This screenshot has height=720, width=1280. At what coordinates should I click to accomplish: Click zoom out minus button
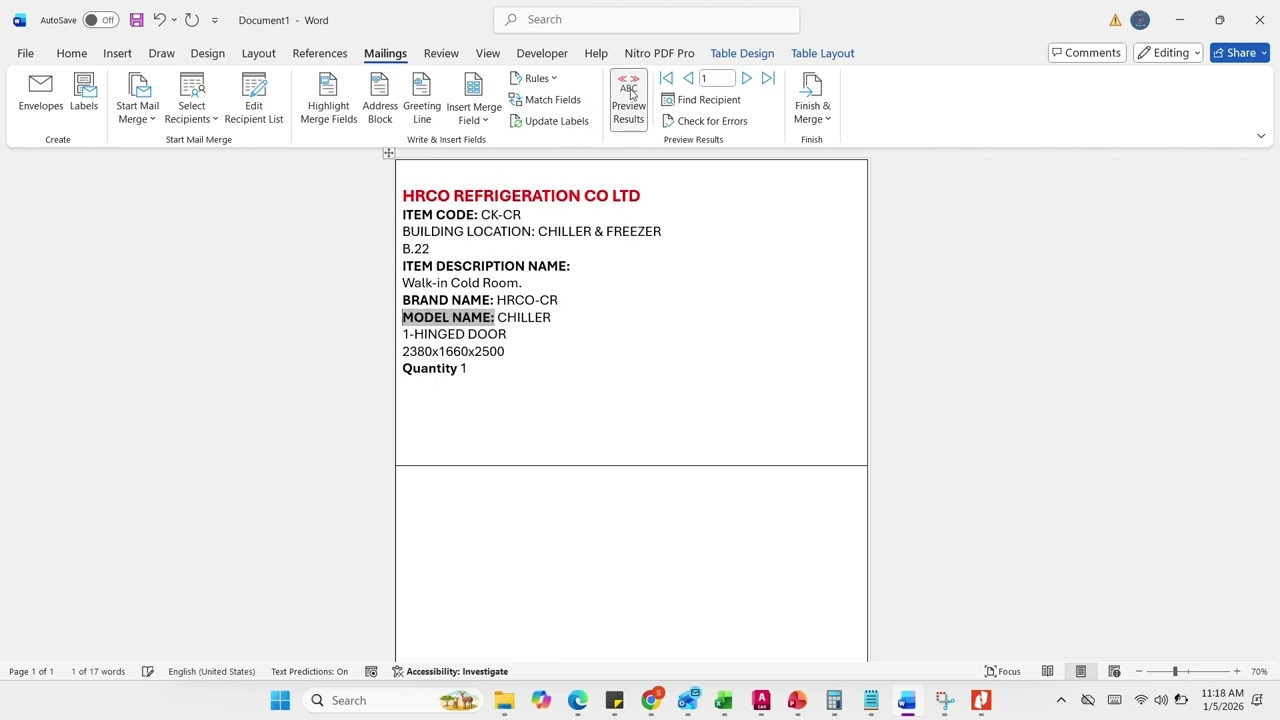click(1138, 672)
